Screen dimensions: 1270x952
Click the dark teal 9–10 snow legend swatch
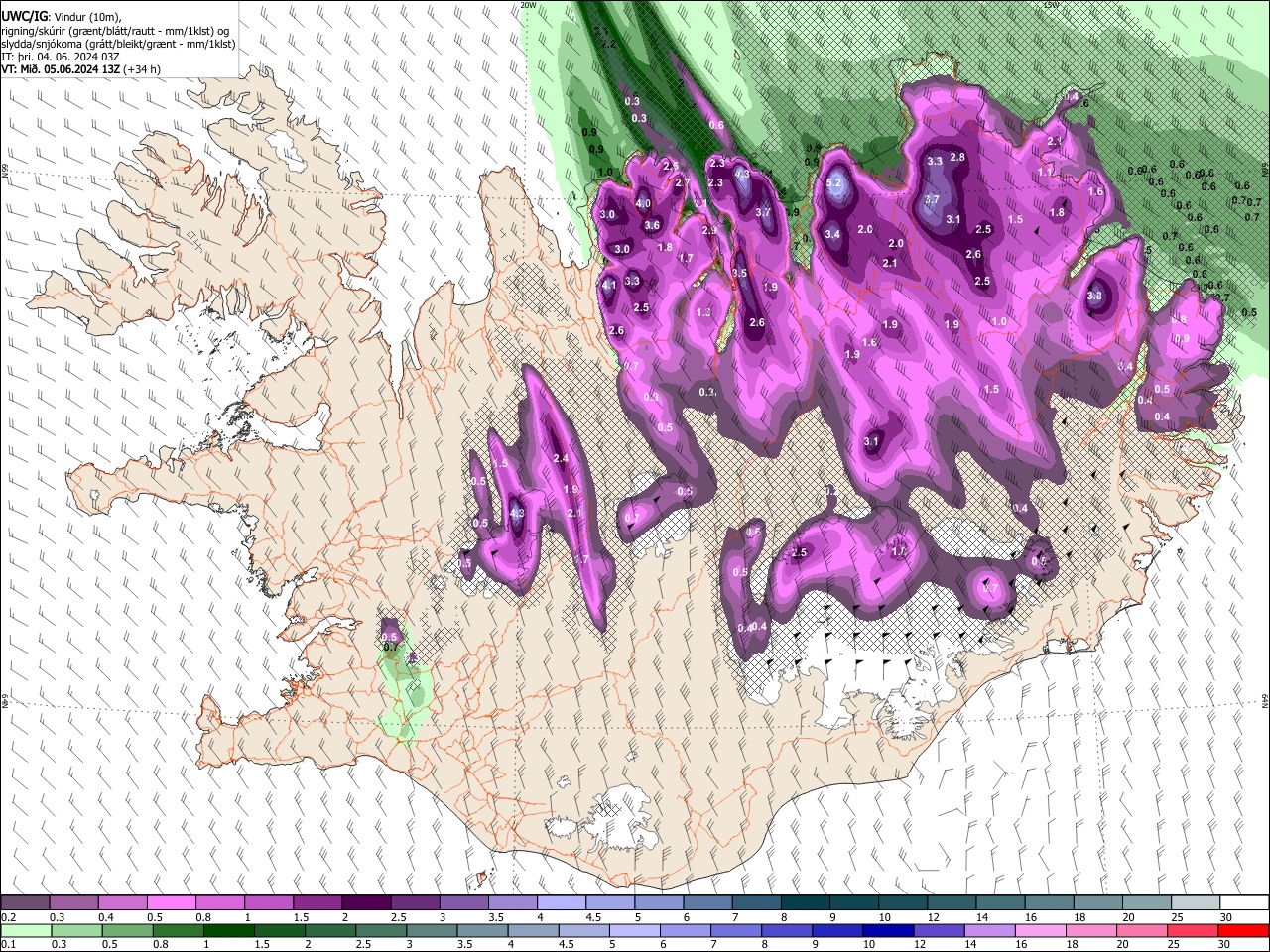853,903
